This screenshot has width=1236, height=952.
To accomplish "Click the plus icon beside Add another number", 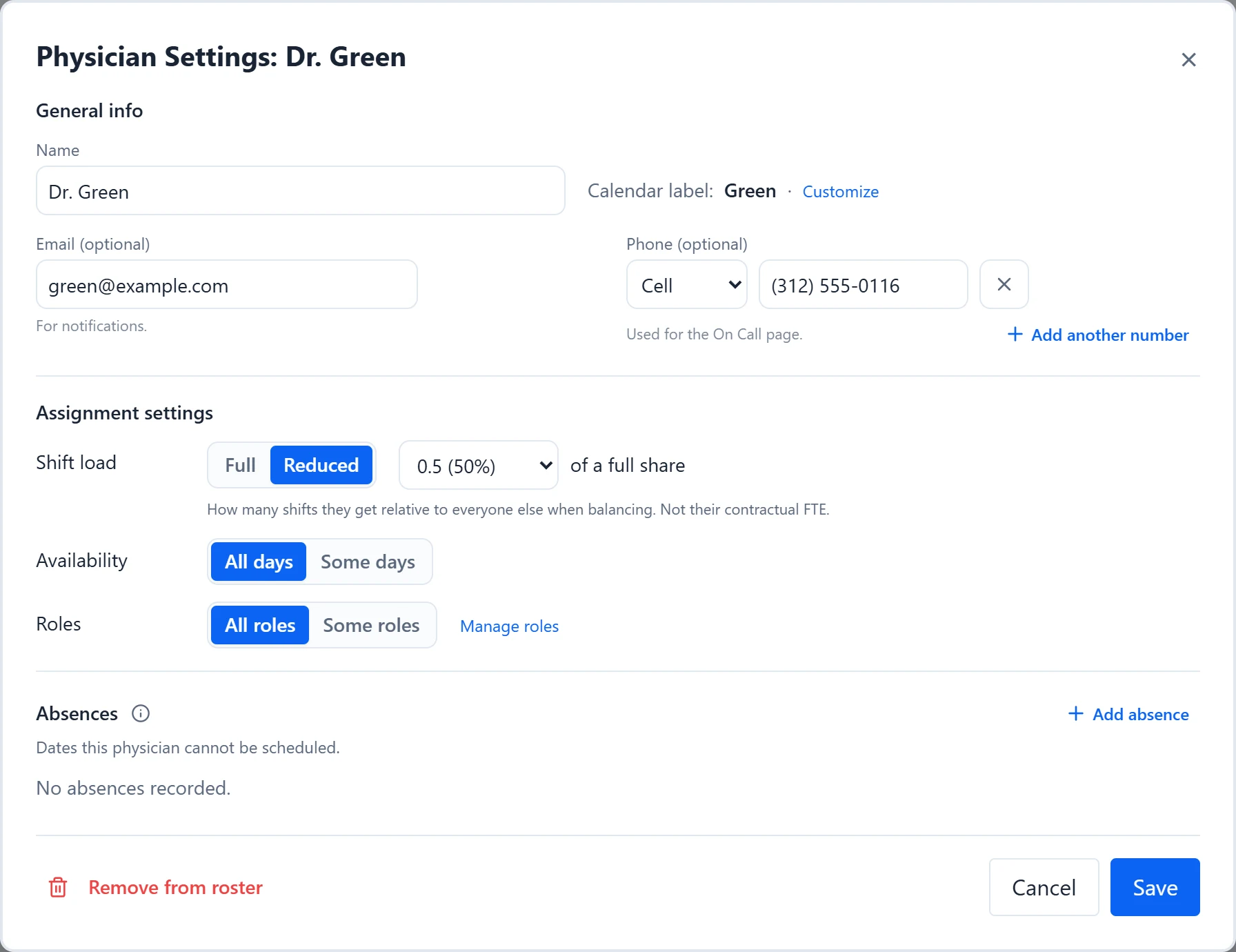I will point(1015,335).
